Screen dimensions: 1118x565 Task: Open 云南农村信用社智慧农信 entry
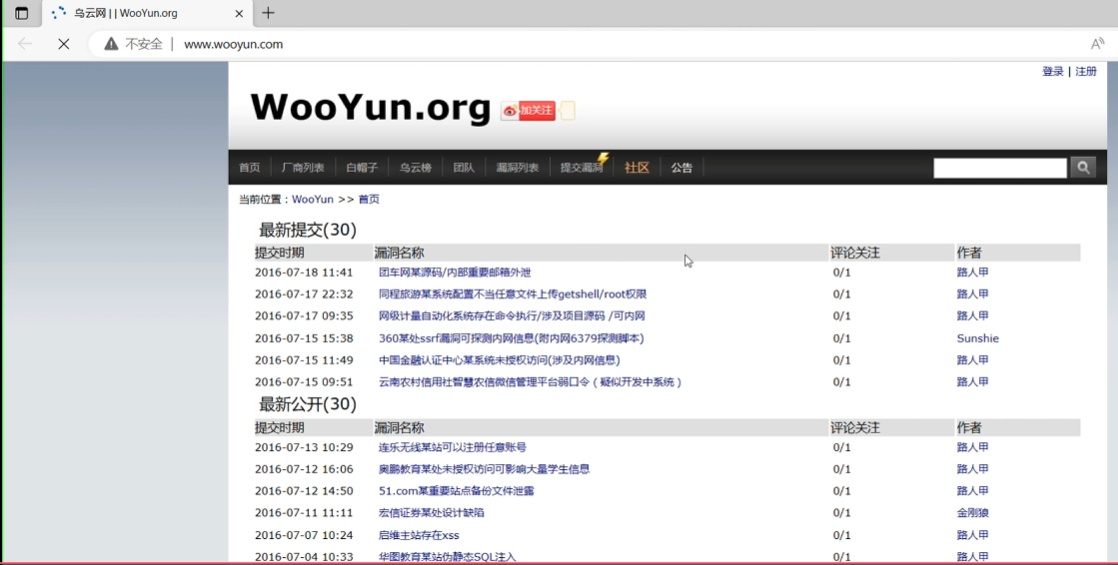(x=530, y=382)
